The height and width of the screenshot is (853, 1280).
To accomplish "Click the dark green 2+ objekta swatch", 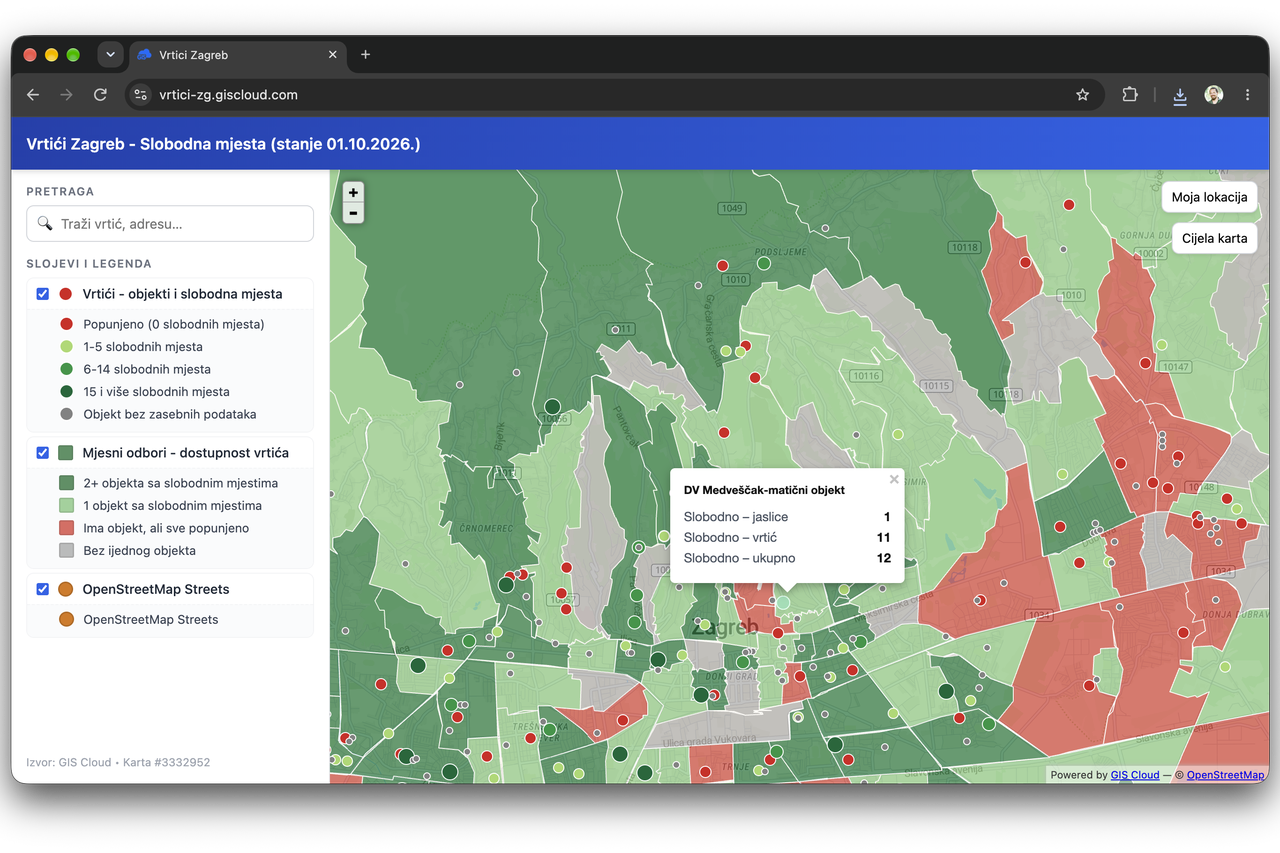I will point(67,483).
